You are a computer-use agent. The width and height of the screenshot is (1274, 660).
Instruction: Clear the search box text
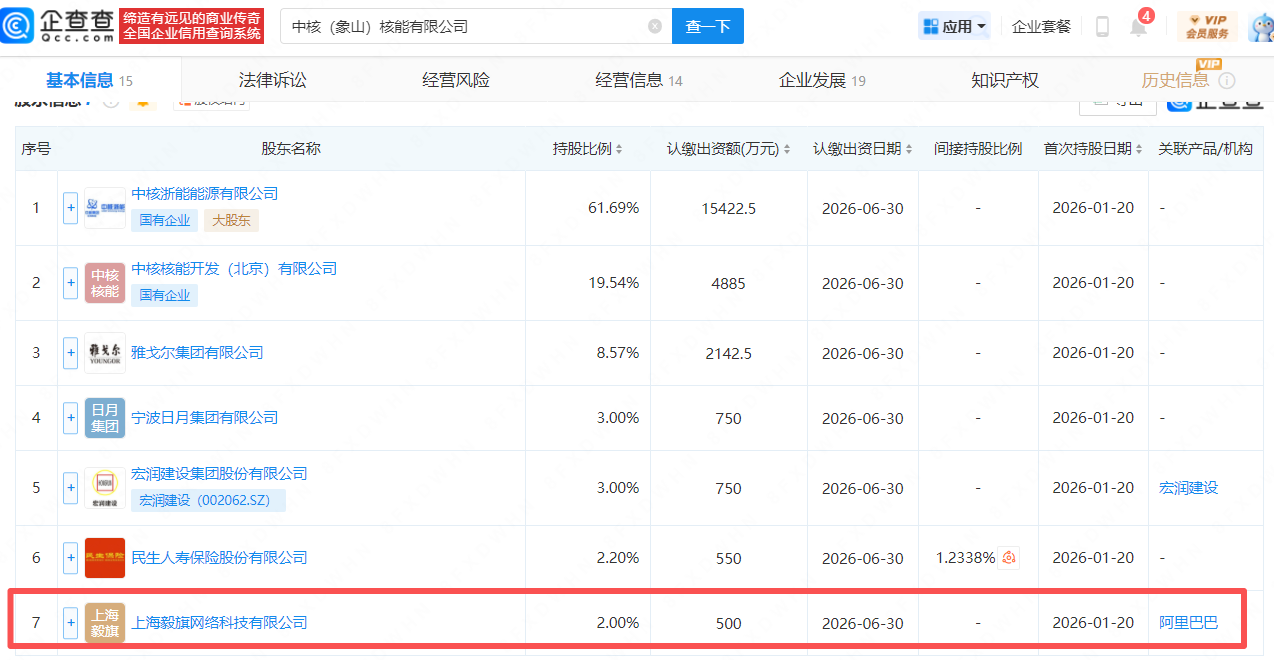point(655,27)
